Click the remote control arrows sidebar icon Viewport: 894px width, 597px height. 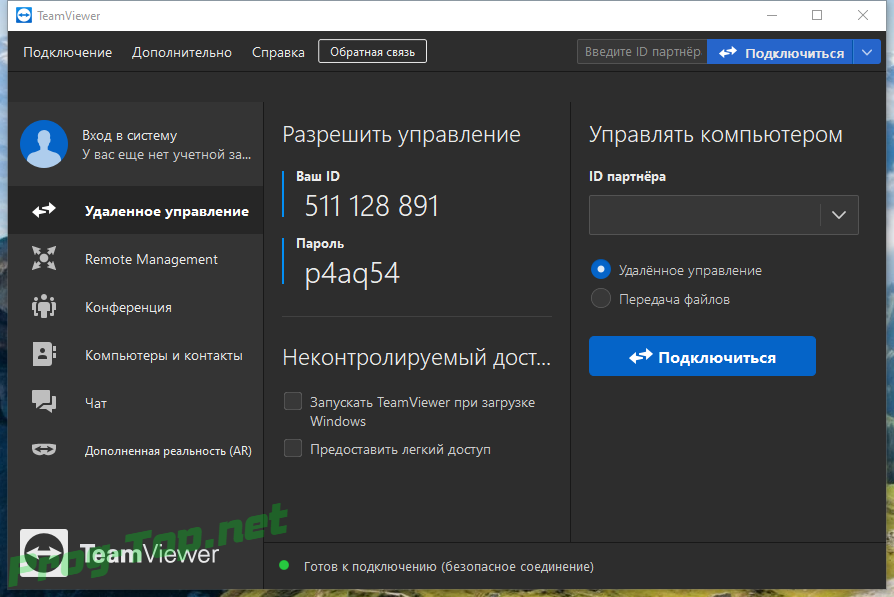[x=44, y=210]
